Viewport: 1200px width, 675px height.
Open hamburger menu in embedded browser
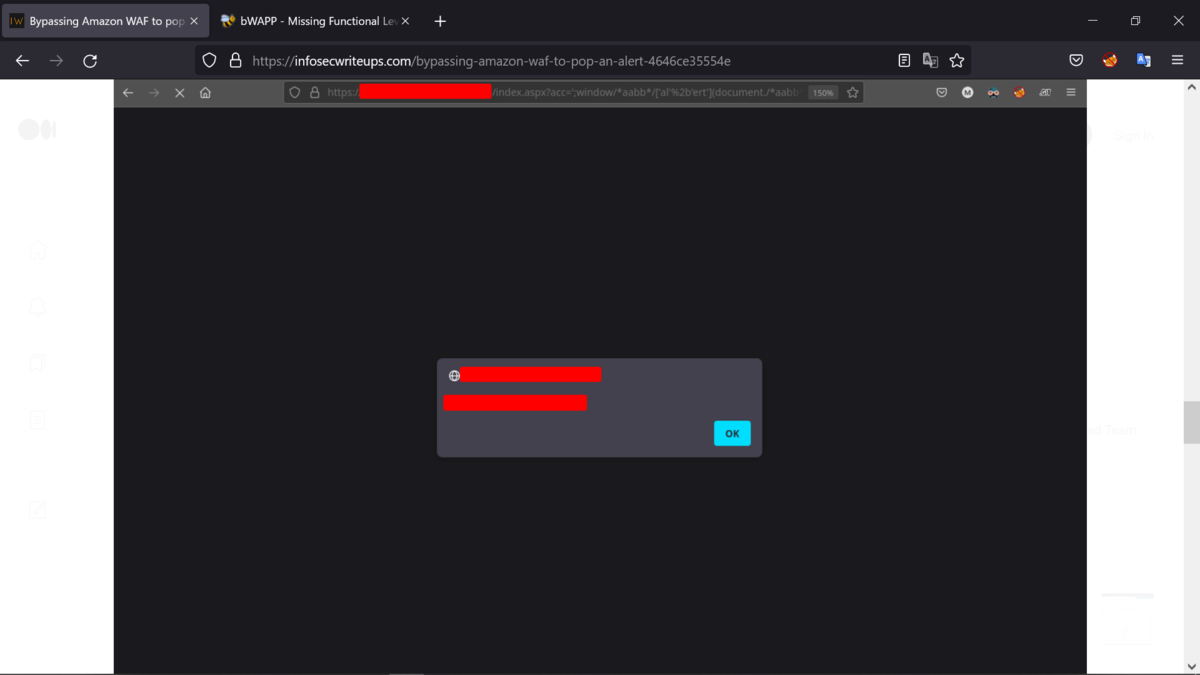tap(1071, 93)
